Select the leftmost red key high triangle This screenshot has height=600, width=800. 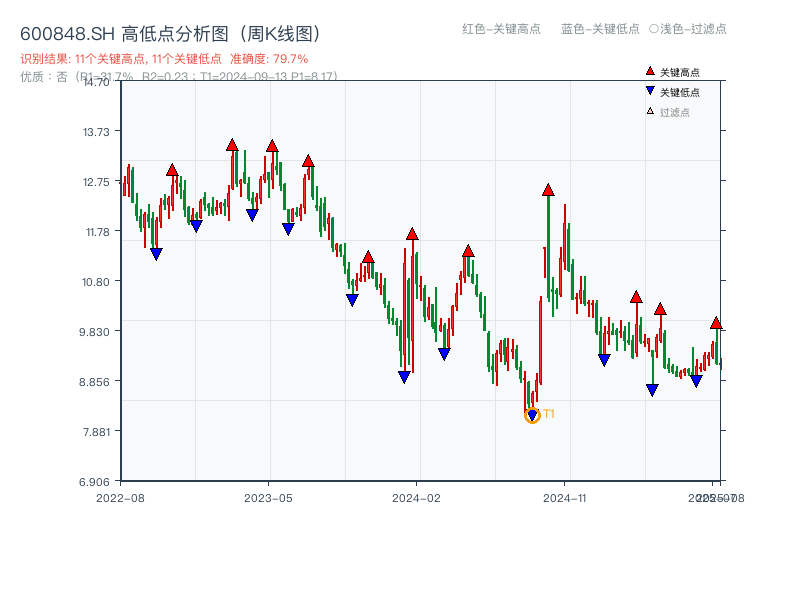coord(172,170)
